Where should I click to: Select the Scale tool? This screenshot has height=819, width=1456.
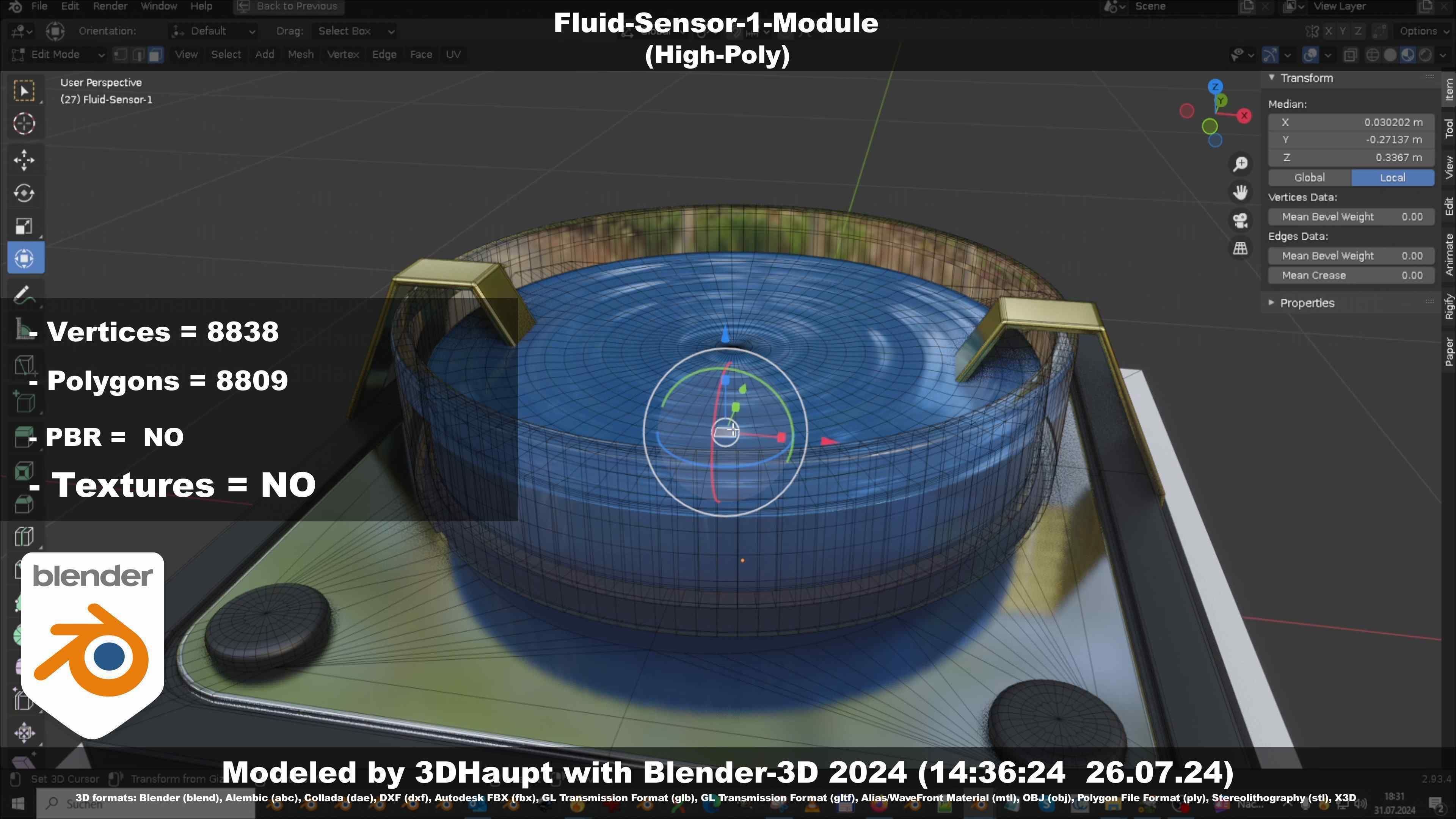(24, 226)
